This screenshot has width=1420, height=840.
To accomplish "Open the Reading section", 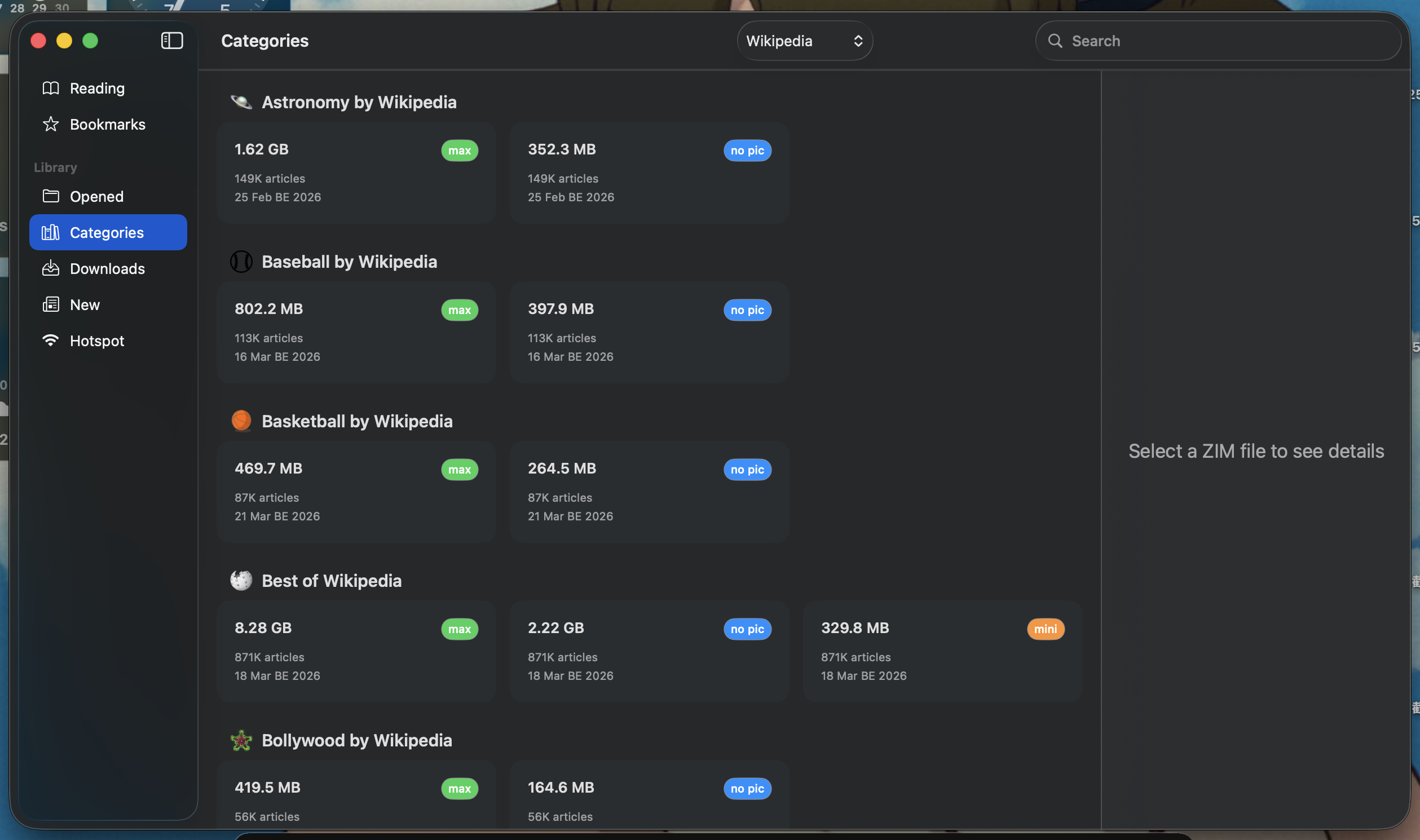I will pyautogui.click(x=108, y=89).
